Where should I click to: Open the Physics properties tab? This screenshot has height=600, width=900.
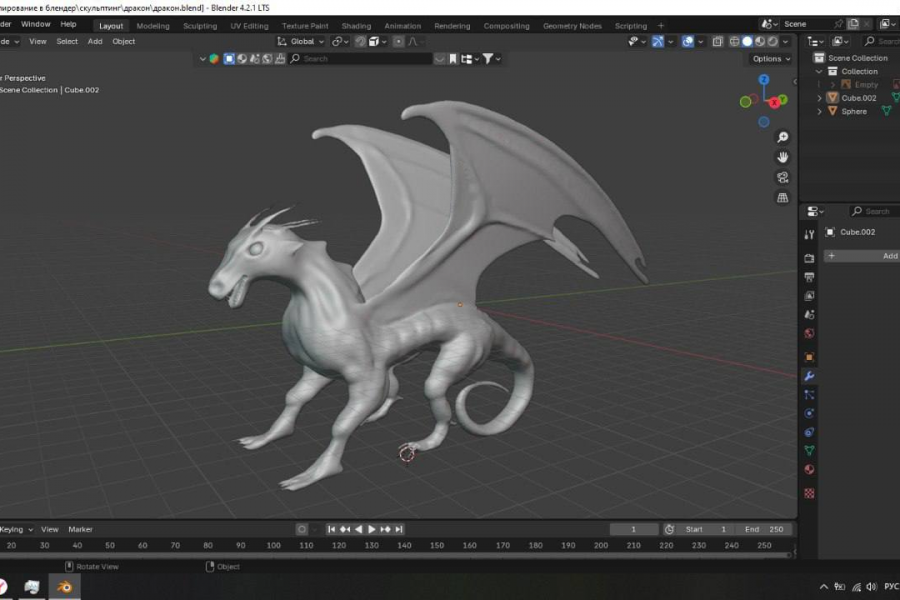pos(809,413)
